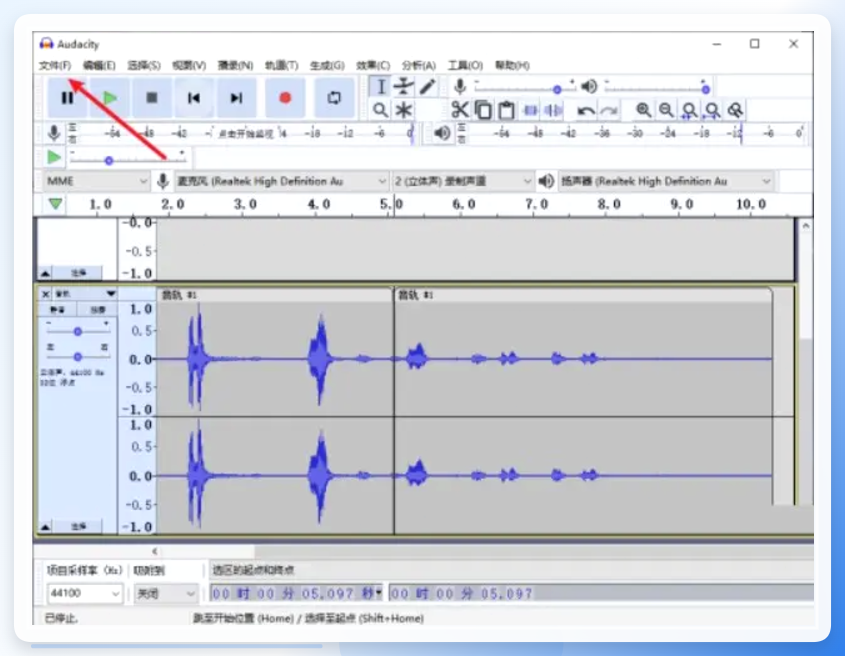Click the upper track's 选择 select button

[x=78, y=273]
